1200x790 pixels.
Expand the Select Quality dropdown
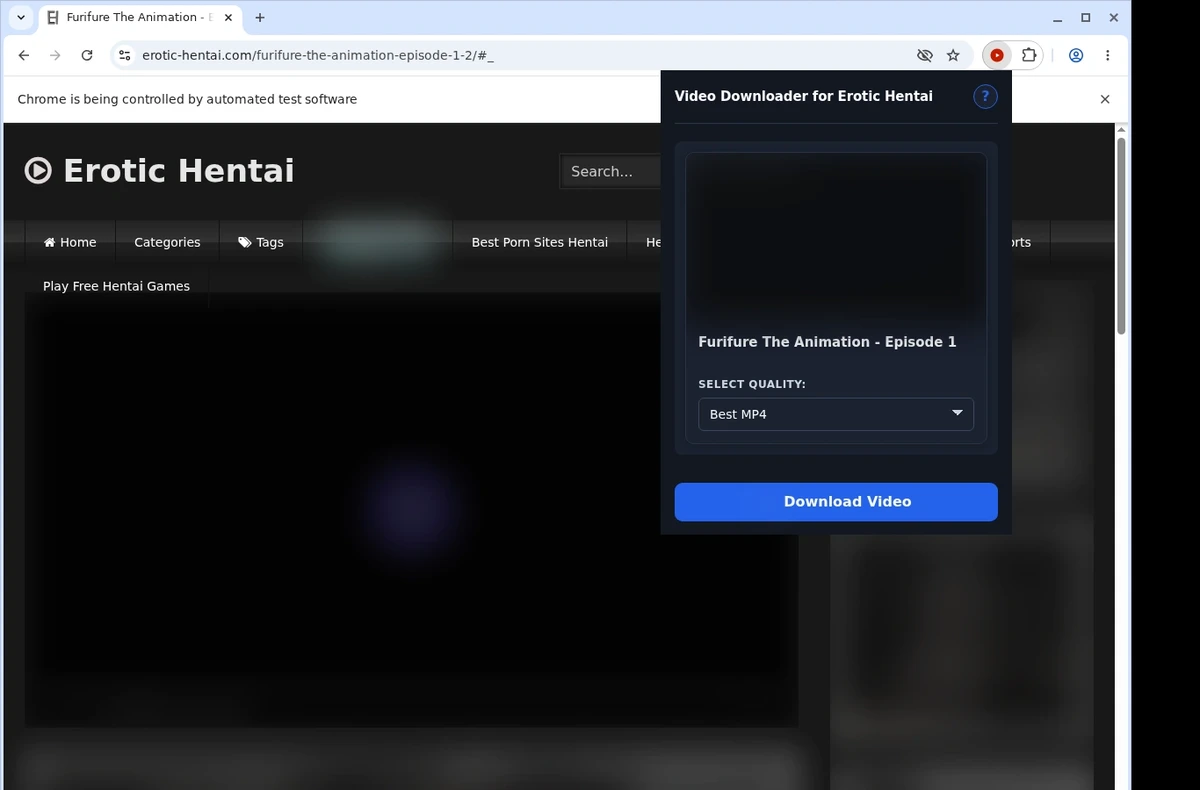click(836, 414)
